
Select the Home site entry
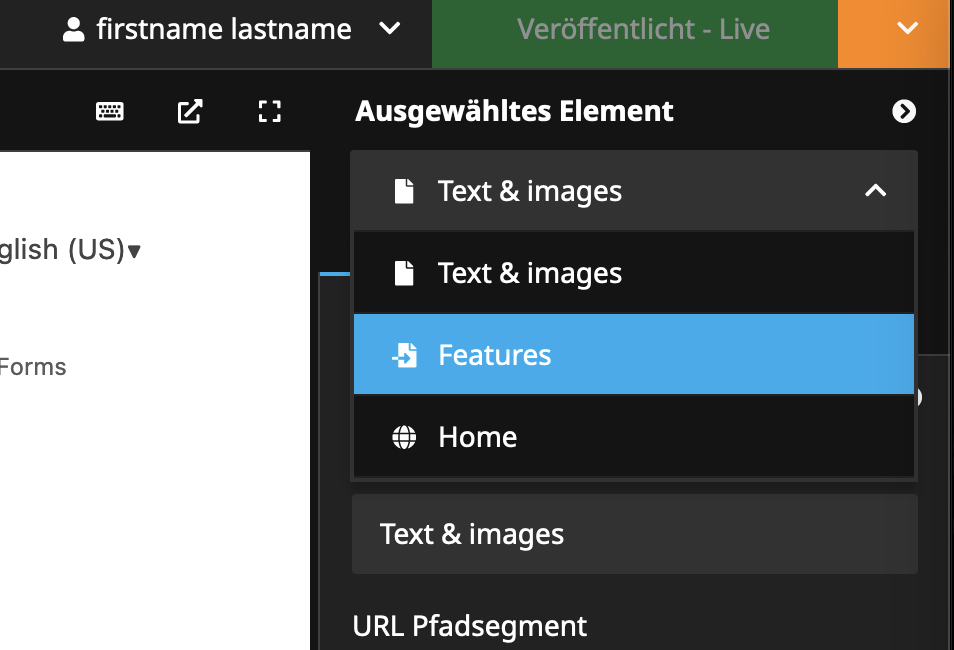point(634,436)
